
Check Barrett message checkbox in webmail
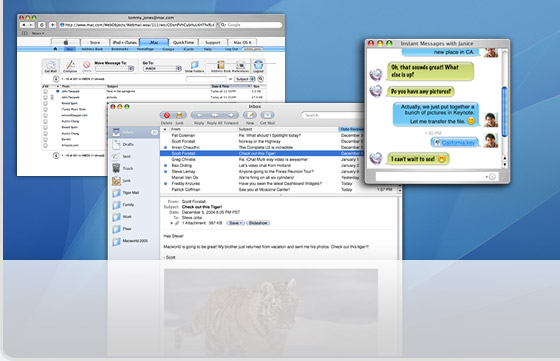tap(45, 139)
